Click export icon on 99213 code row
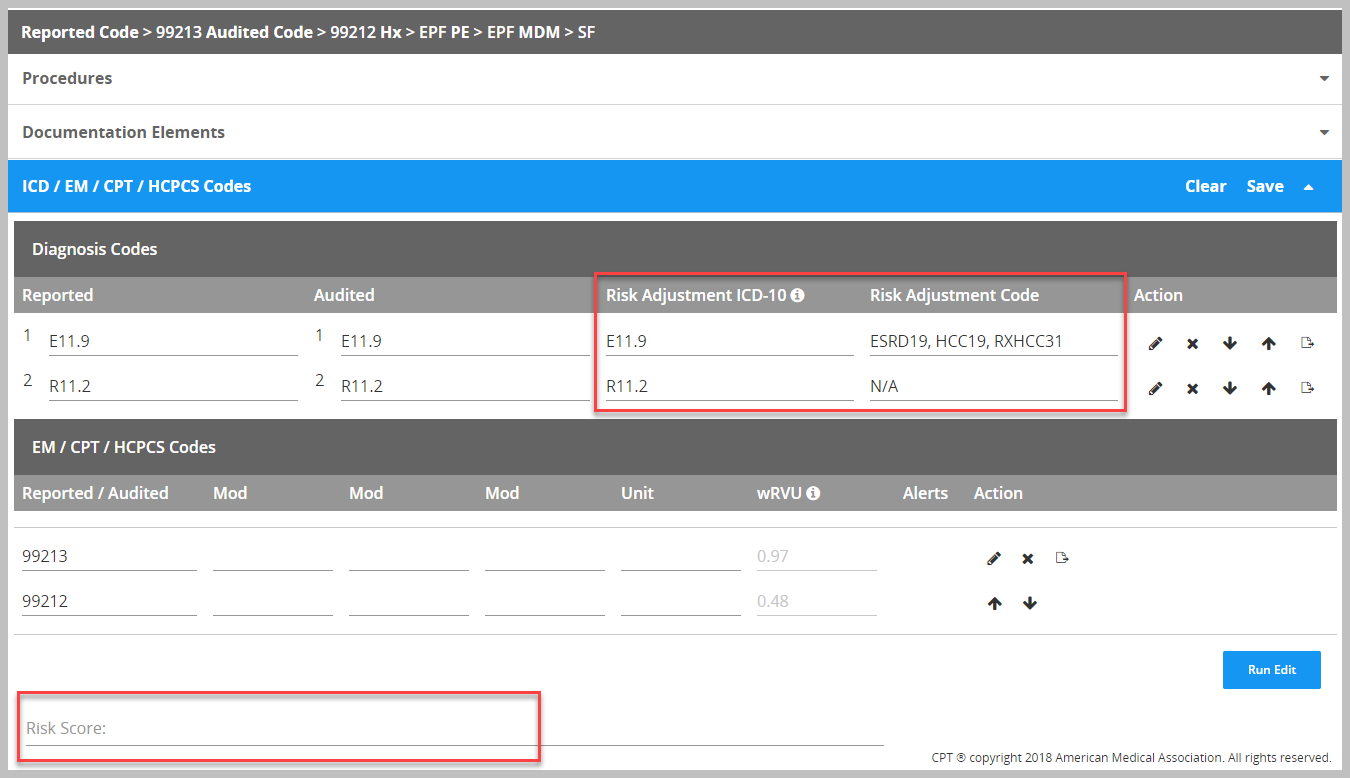Viewport: 1350px width, 778px height. 1063,558
